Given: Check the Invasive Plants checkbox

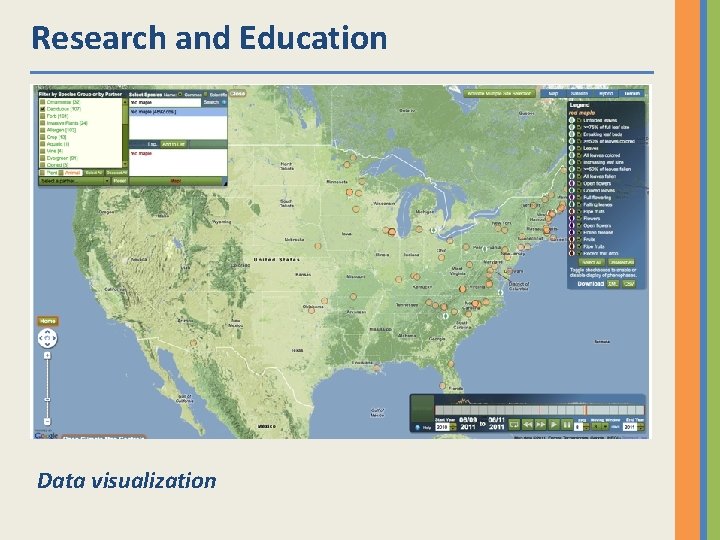Looking at the screenshot, I should click(x=42, y=123).
